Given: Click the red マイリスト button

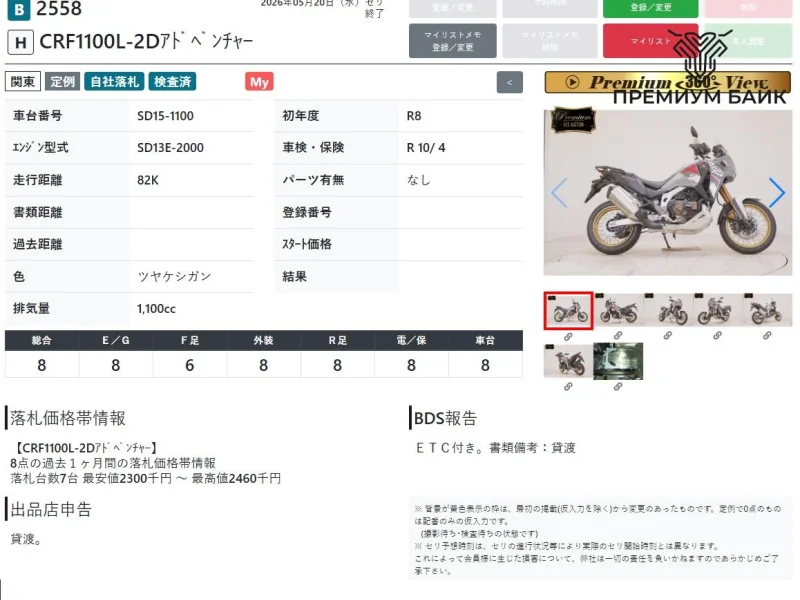Looking at the screenshot, I should [x=651, y=41].
